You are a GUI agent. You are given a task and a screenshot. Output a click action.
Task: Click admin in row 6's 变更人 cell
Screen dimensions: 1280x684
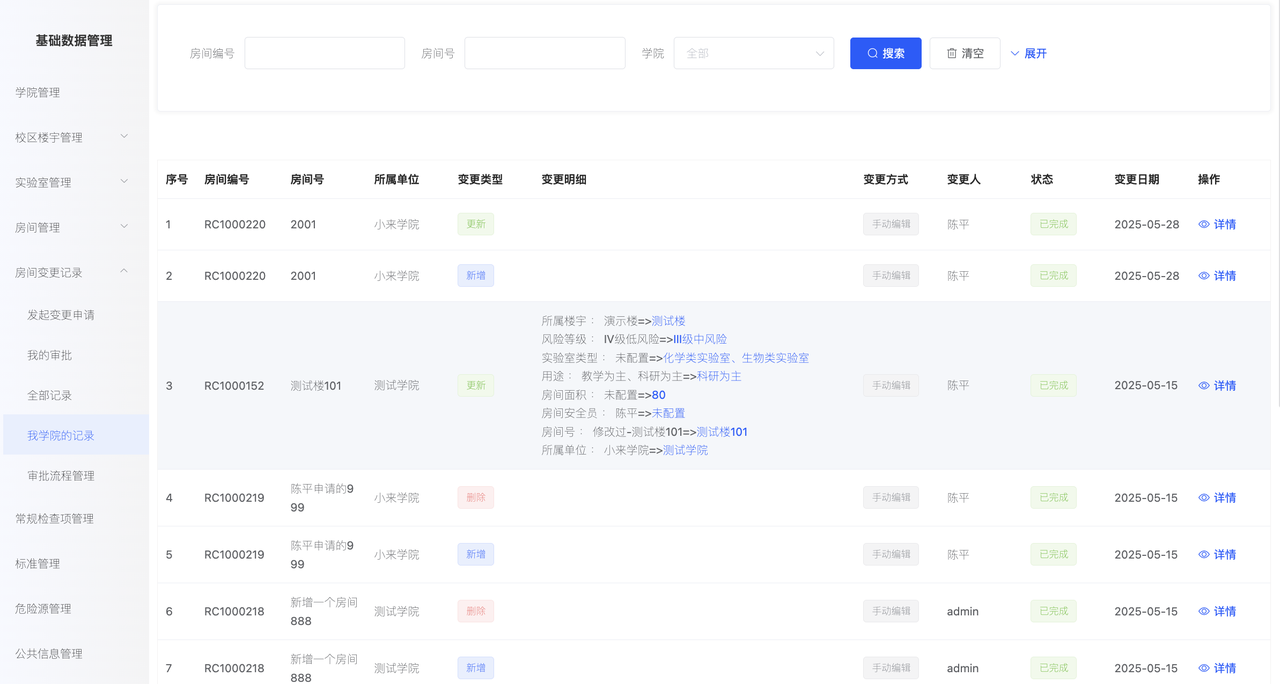(963, 612)
